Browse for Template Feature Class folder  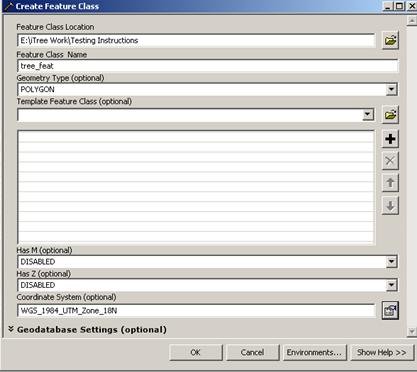[390, 115]
